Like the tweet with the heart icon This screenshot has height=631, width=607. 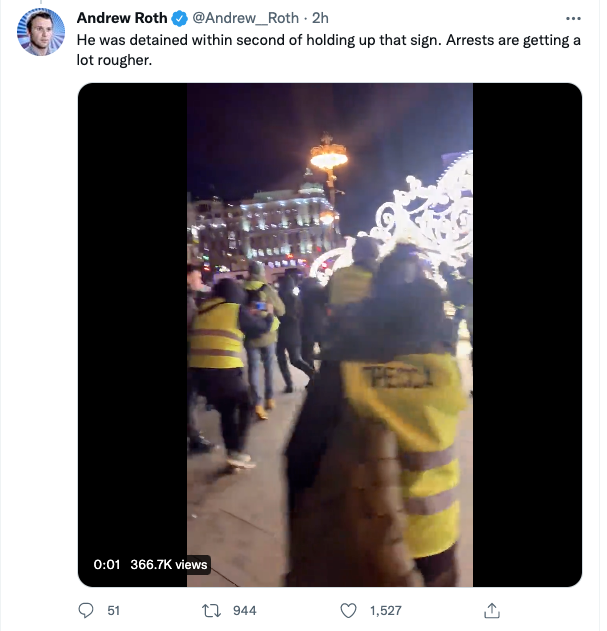(348, 610)
